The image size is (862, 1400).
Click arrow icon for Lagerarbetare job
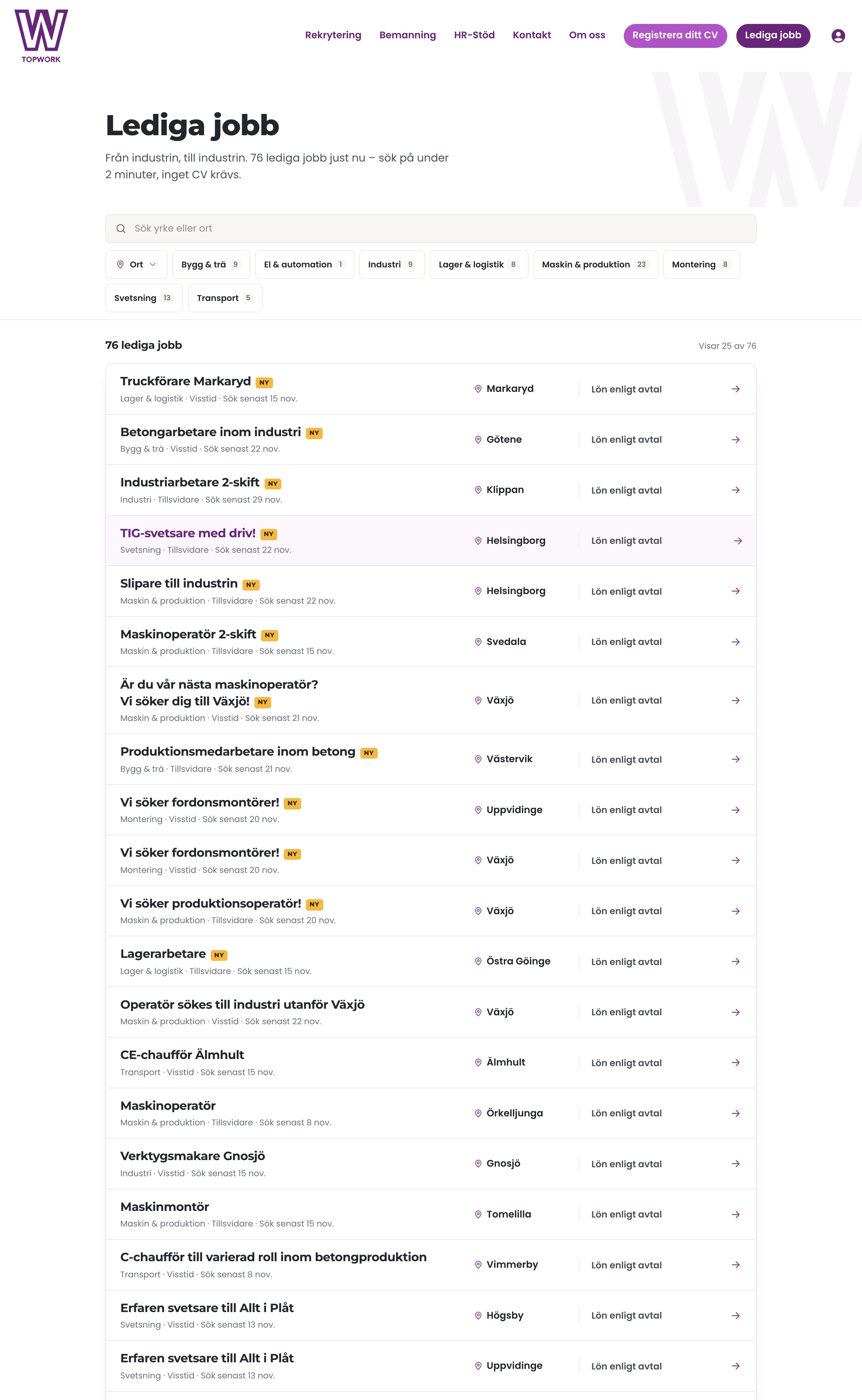735,962
